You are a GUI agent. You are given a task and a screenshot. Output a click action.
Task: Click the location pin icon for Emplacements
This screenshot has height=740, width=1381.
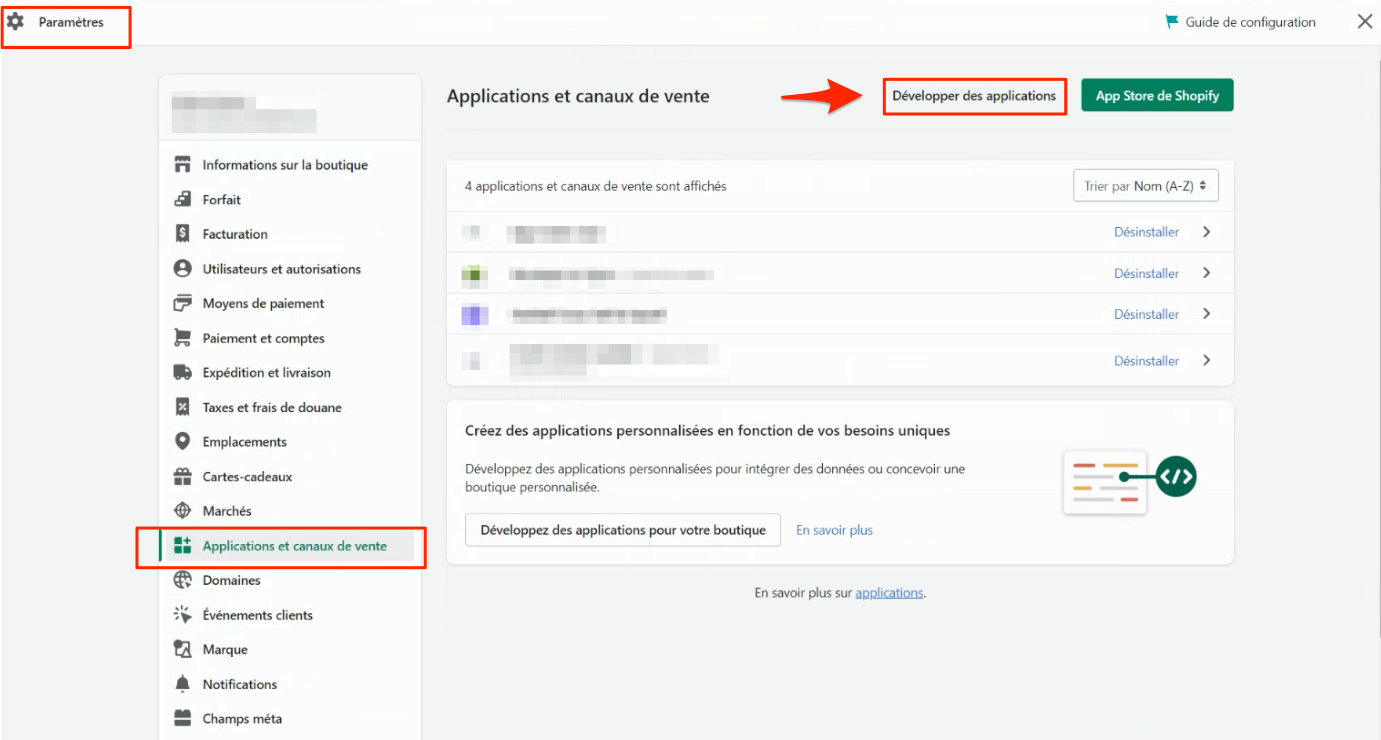coord(182,442)
